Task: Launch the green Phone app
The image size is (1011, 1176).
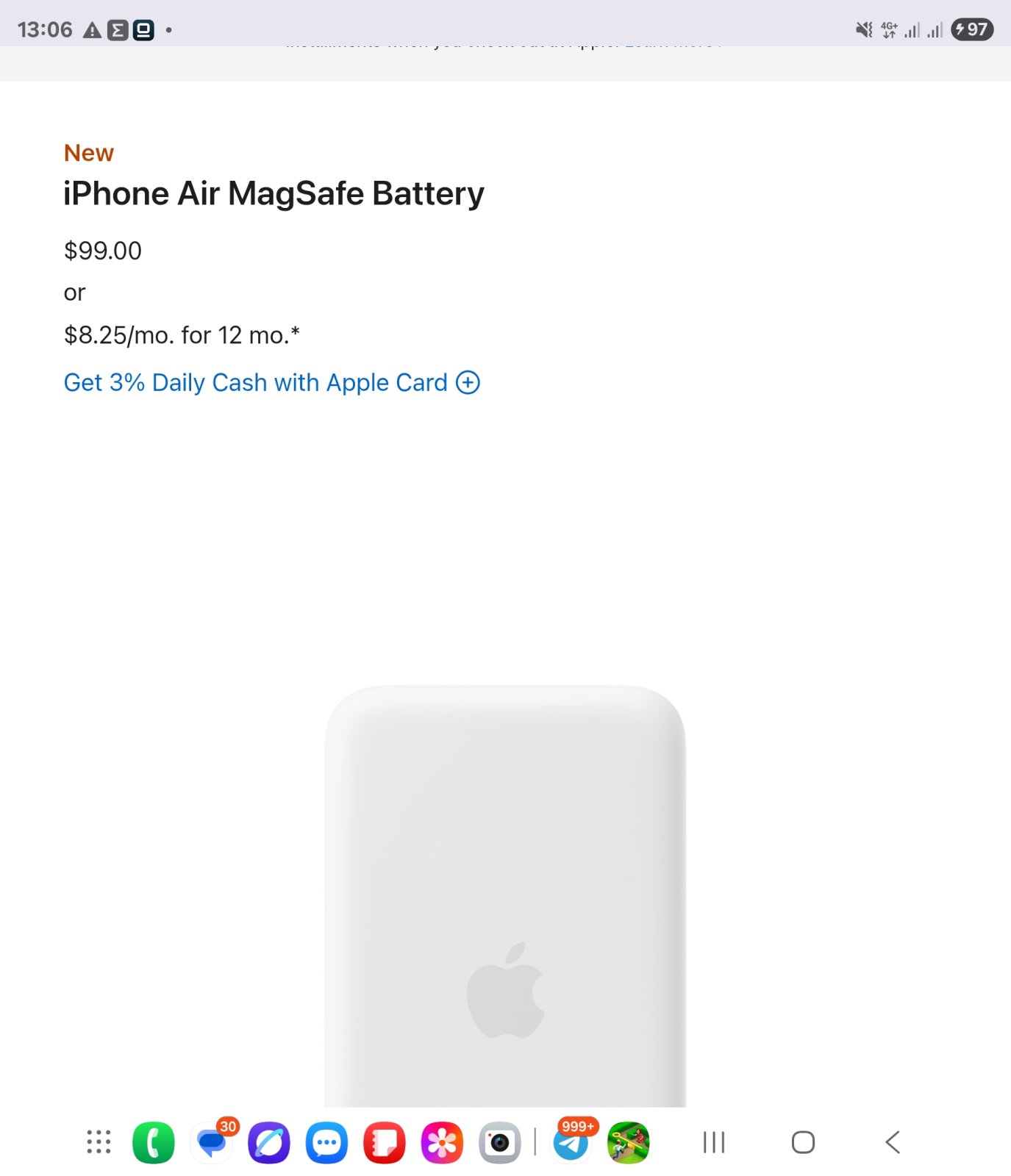Action: pos(154,1143)
